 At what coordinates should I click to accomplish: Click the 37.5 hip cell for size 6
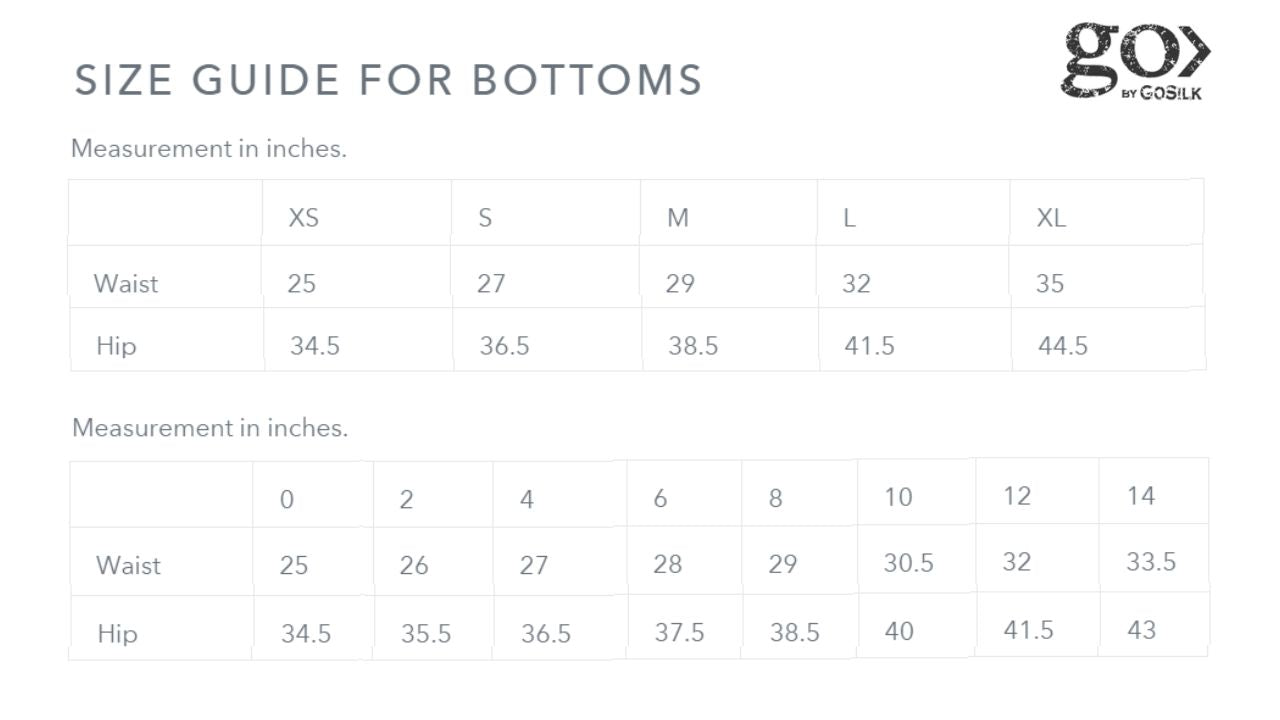[x=679, y=633]
